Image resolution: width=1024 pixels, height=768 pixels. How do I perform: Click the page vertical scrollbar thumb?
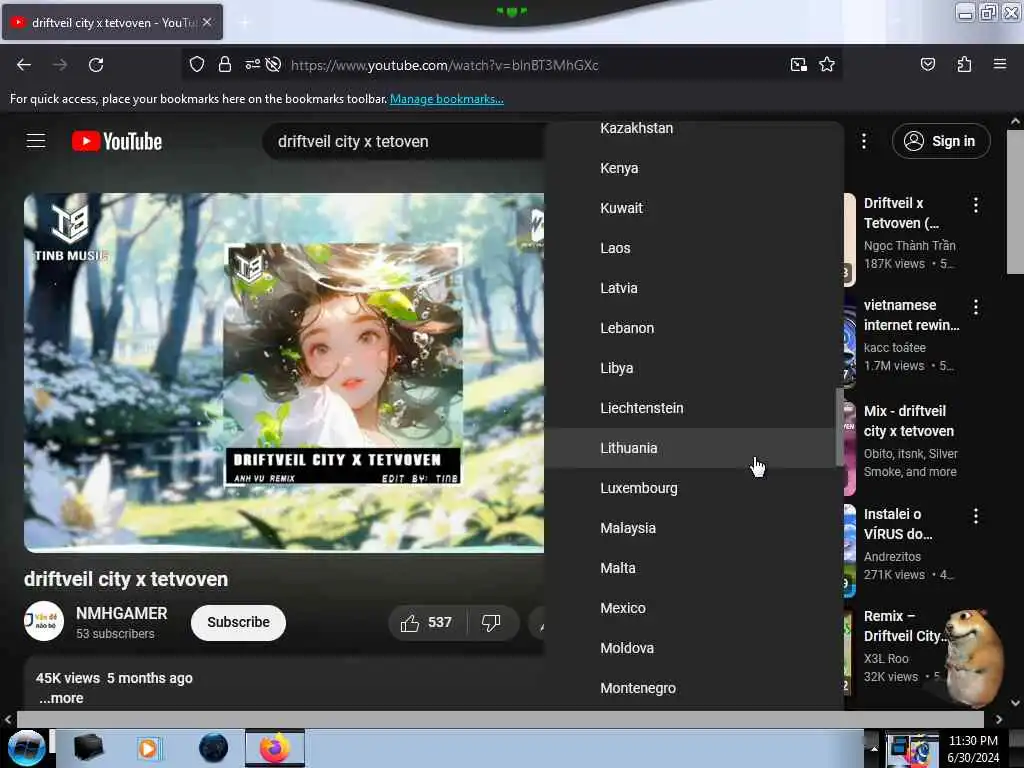pyautogui.click(x=1015, y=202)
